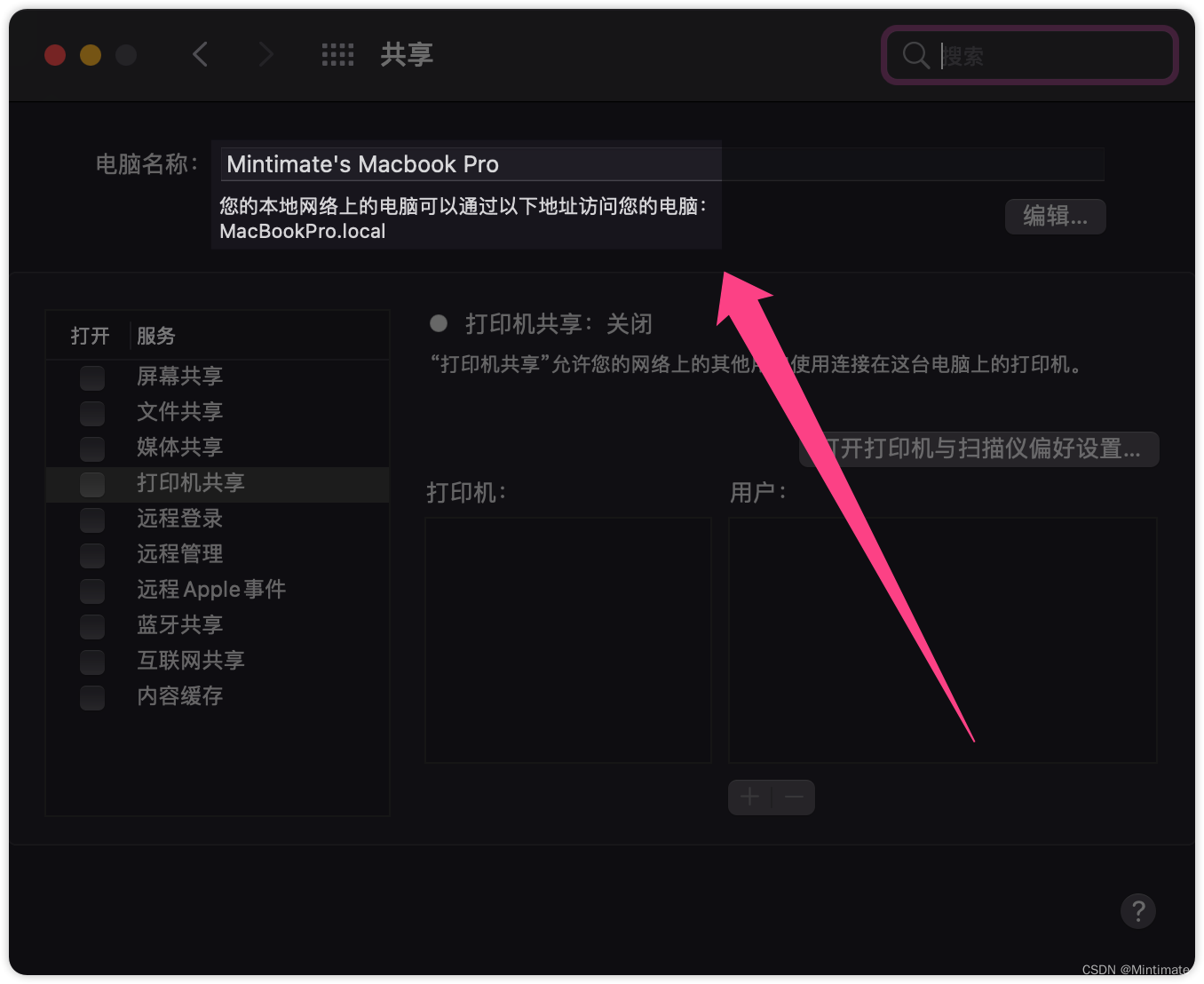Viewport: 1204px width, 984px height.
Task: Enable the 蓝牙共享 checkbox
Action: pos(92,626)
